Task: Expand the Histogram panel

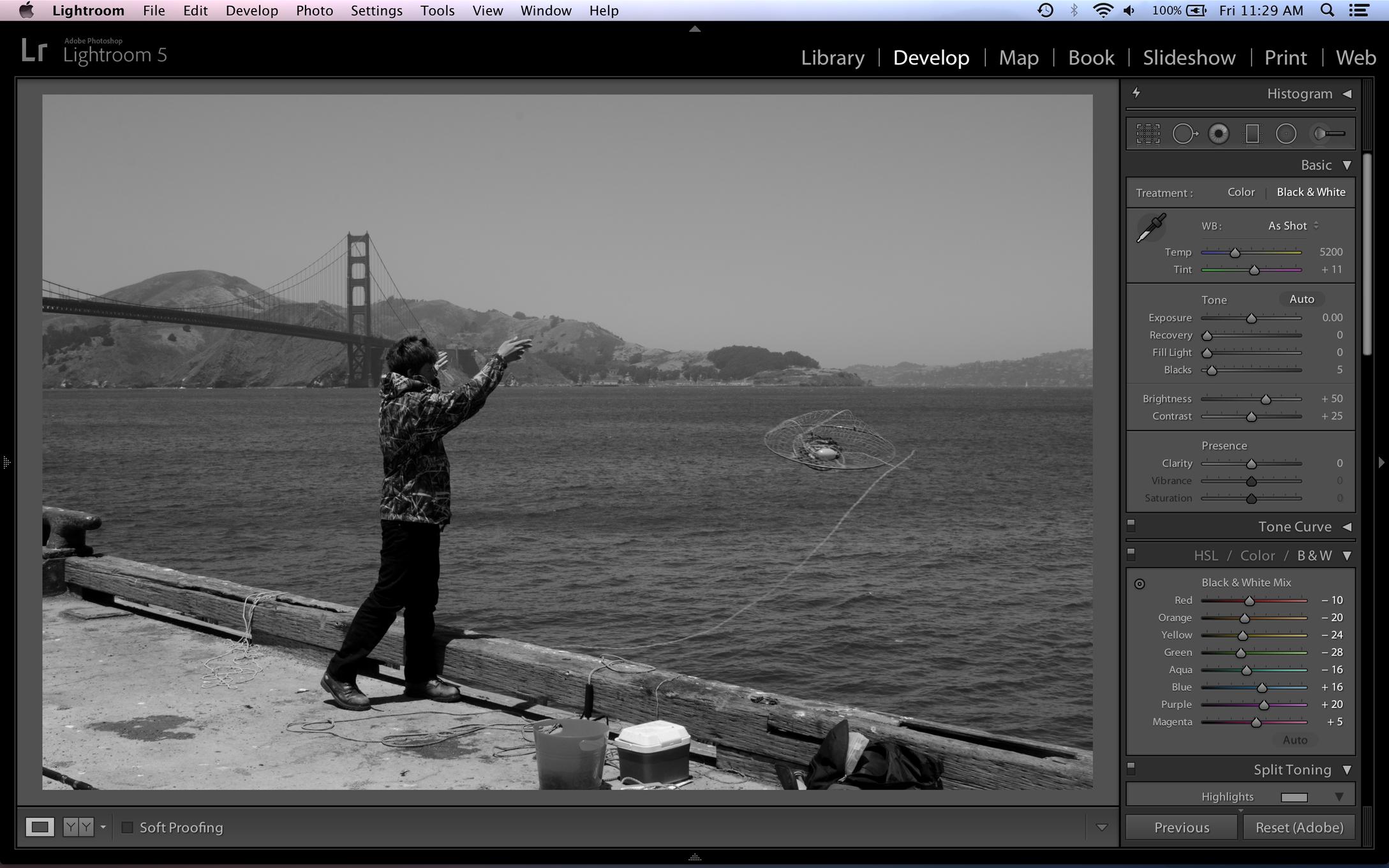Action: (1347, 94)
